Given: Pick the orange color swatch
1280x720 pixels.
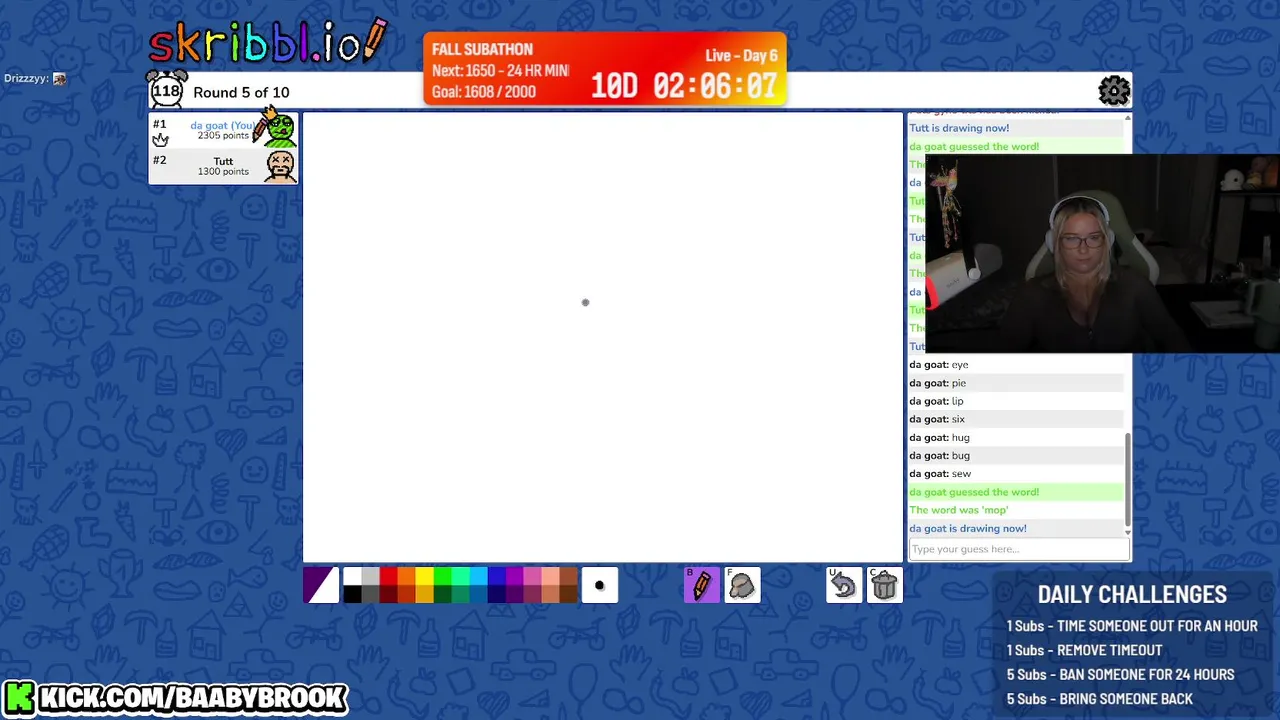Looking at the screenshot, I should 406,576.
